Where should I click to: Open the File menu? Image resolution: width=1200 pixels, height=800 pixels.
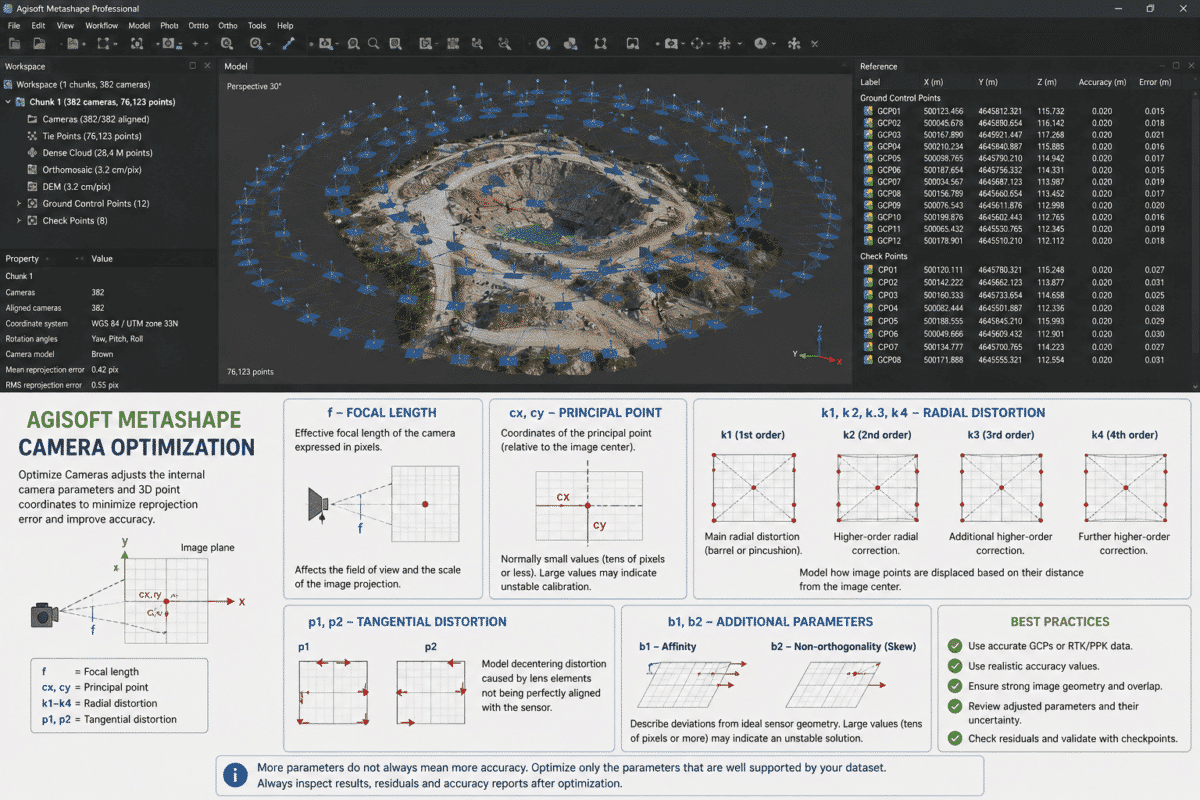[x=14, y=25]
